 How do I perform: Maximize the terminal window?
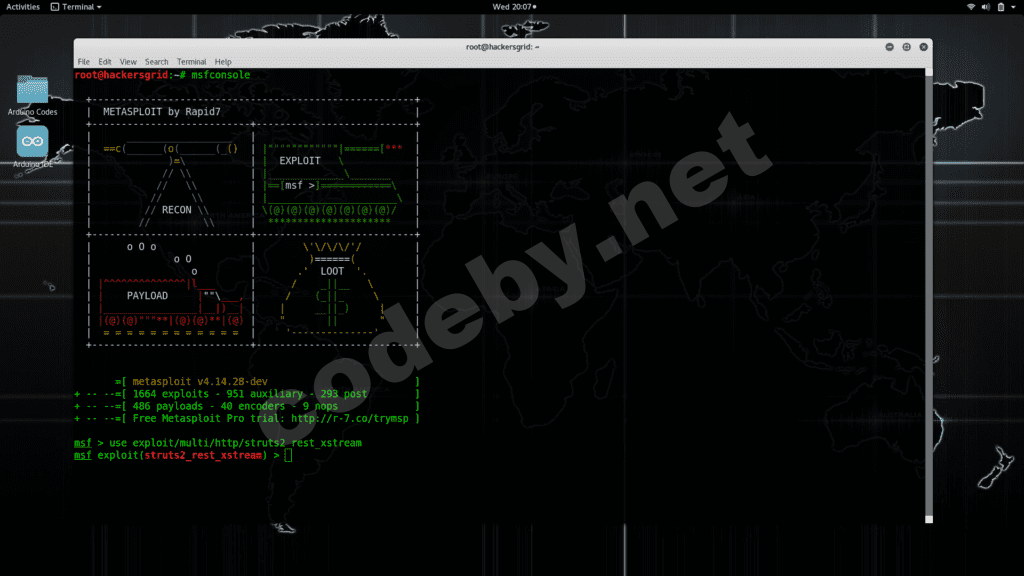pyautogui.click(x=906, y=47)
